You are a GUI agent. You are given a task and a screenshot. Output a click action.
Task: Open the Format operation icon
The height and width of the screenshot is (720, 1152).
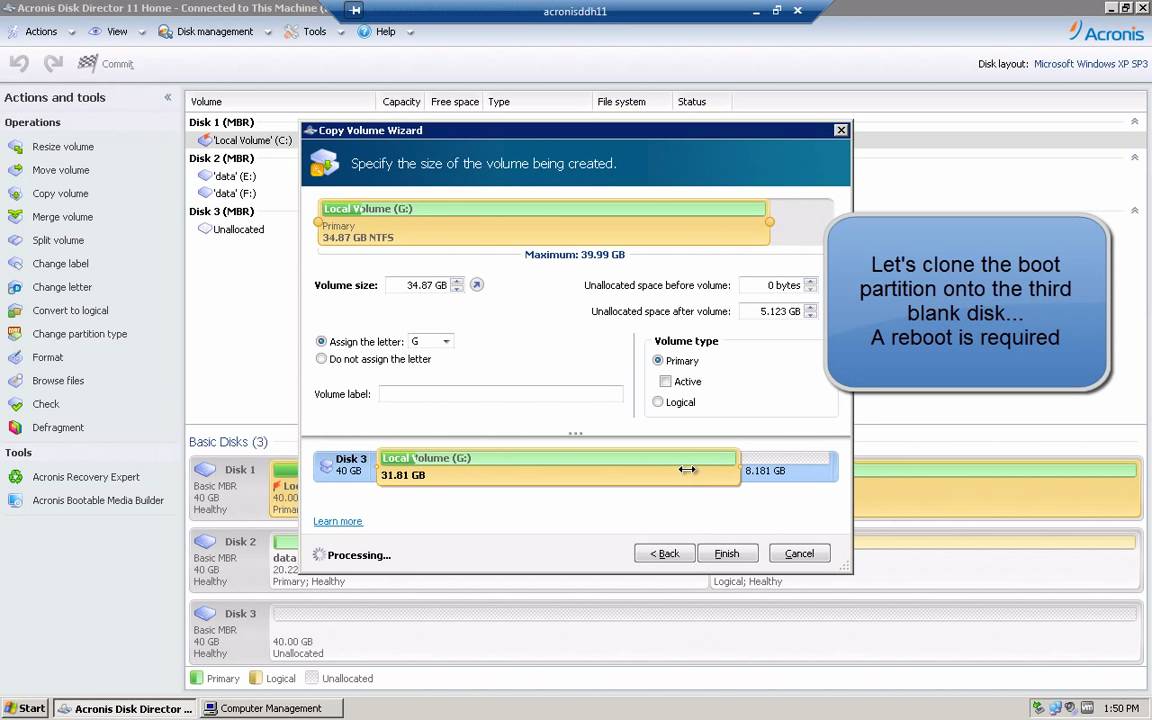[15, 357]
